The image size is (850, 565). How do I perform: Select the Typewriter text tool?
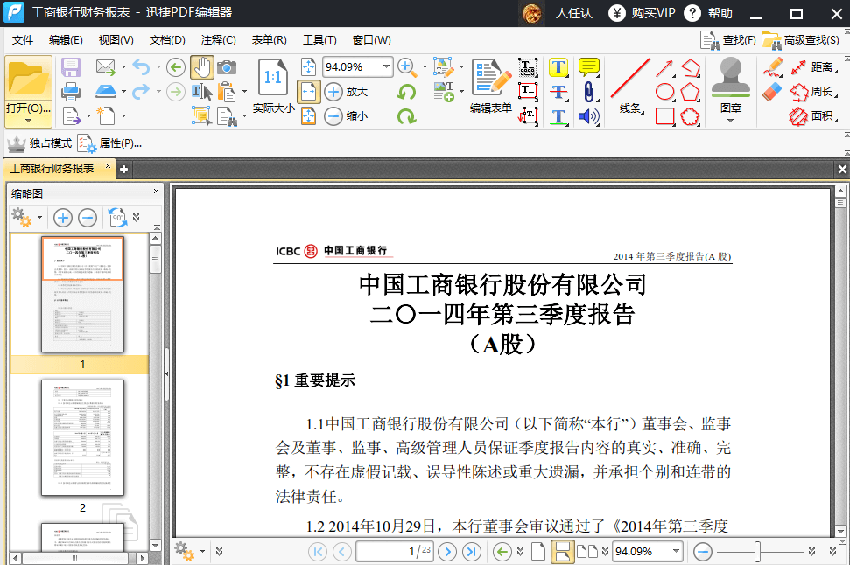click(527, 67)
